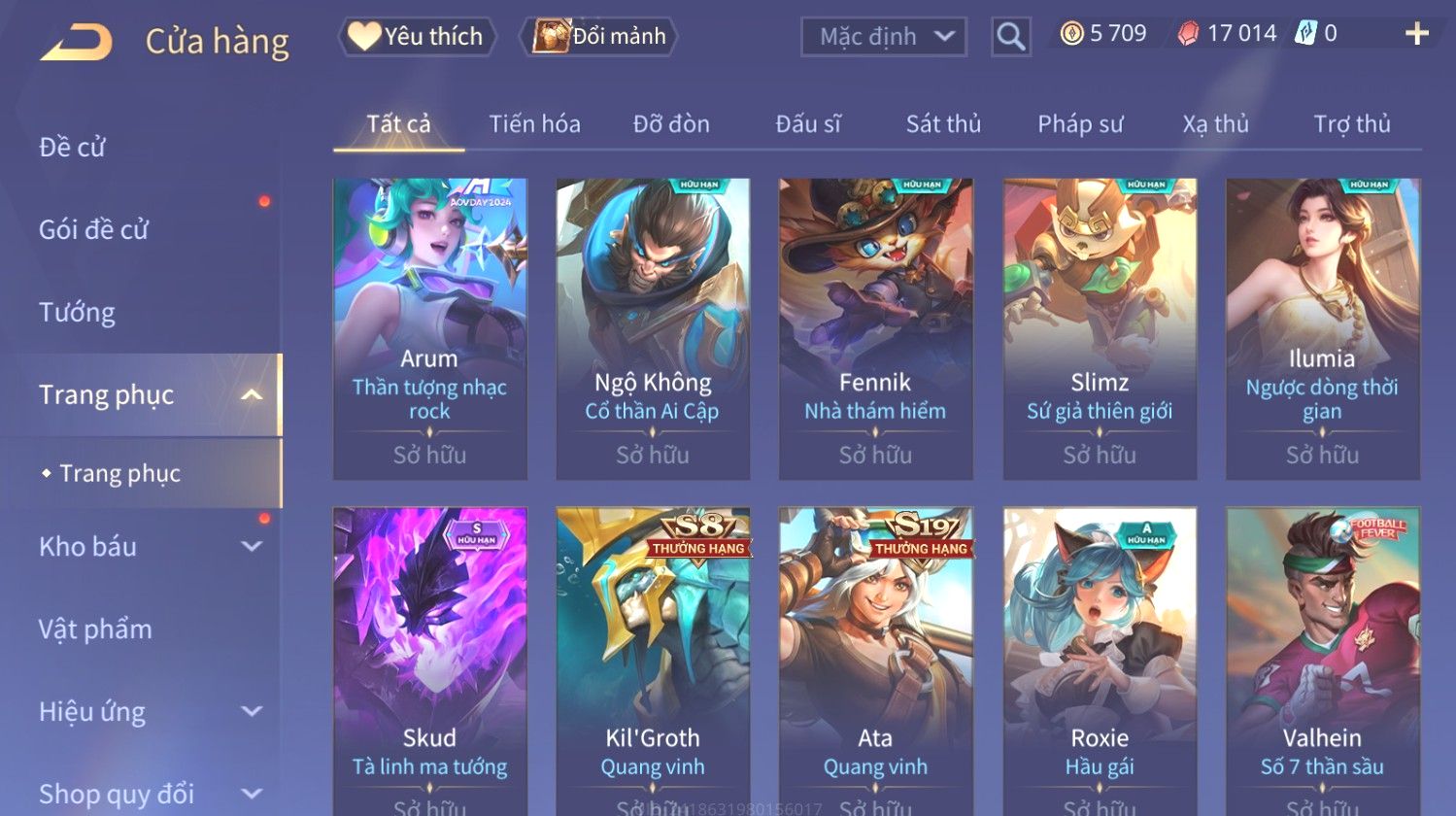Open the Mặc định sort dropdown

pyautogui.click(x=884, y=37)
